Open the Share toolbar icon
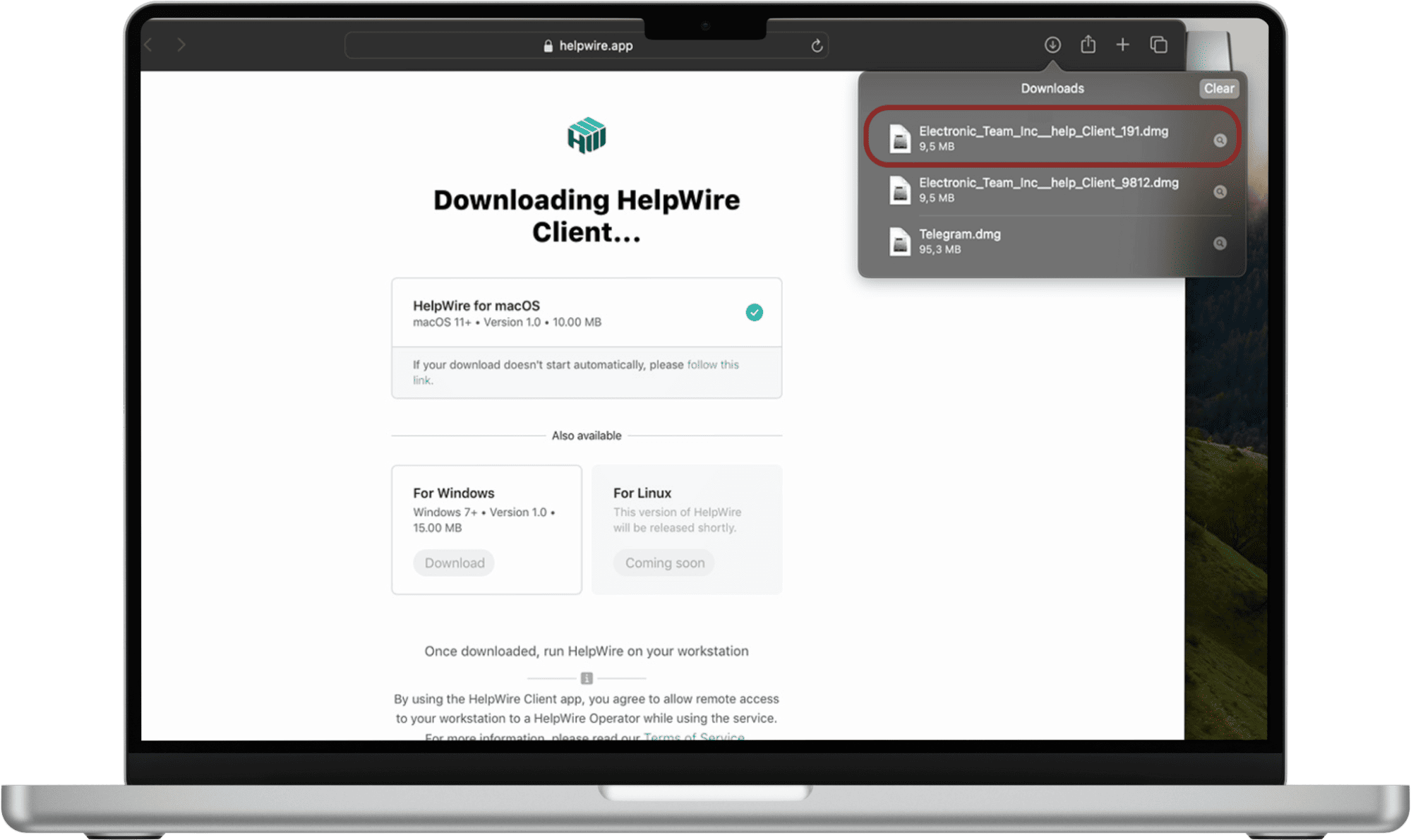The image size is (1411, 840). (1088, 44)
